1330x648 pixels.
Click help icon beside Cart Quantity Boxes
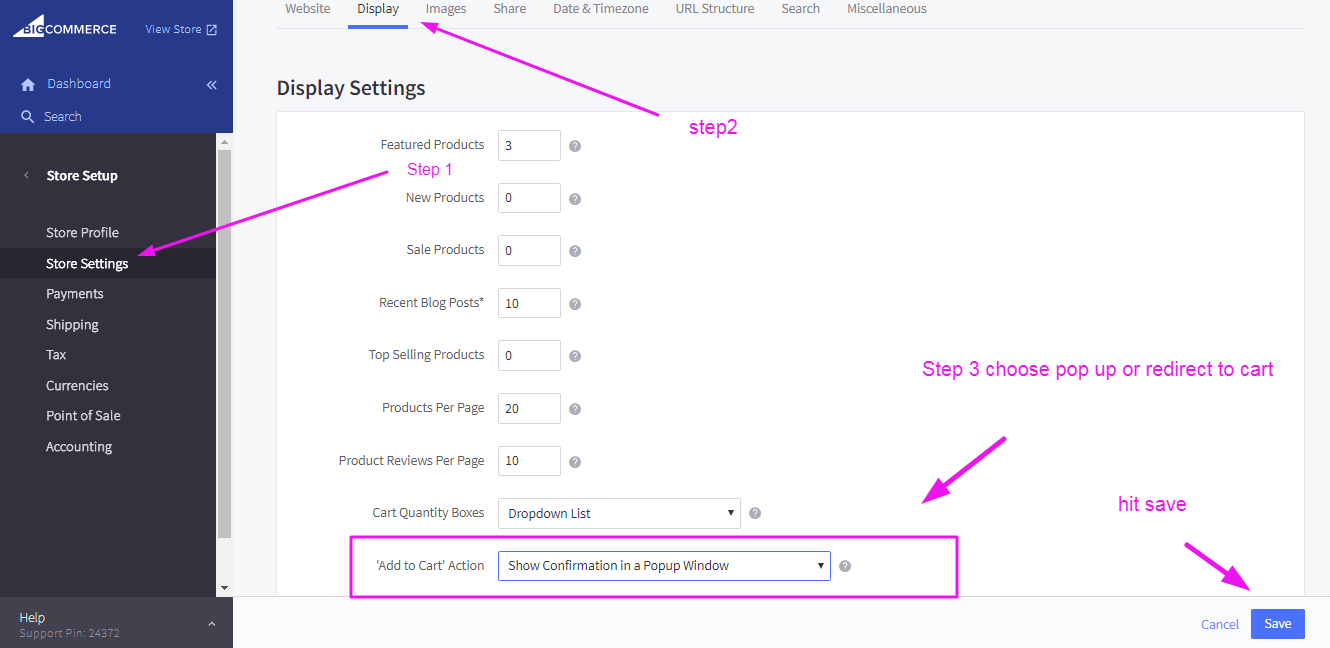click(x=755, y=514)
